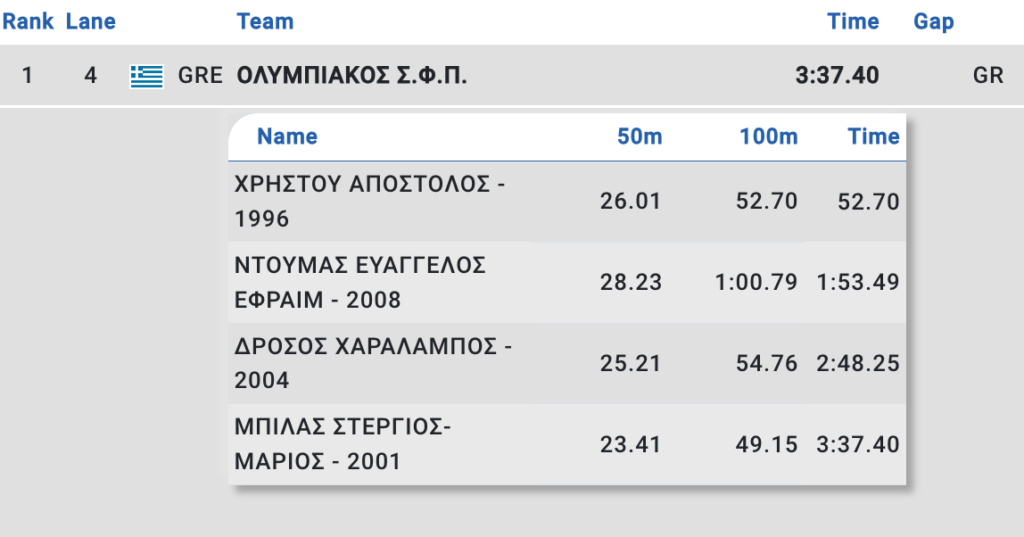Sort by the Rank column header
The width and height of the screenshot is (1024, 537).
(27, 22)
